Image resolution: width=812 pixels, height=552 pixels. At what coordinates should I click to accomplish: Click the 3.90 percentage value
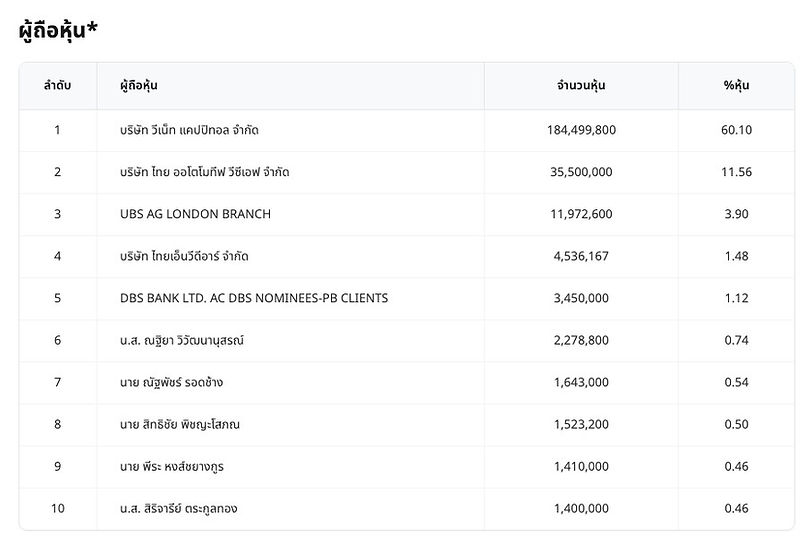(736, 214)
